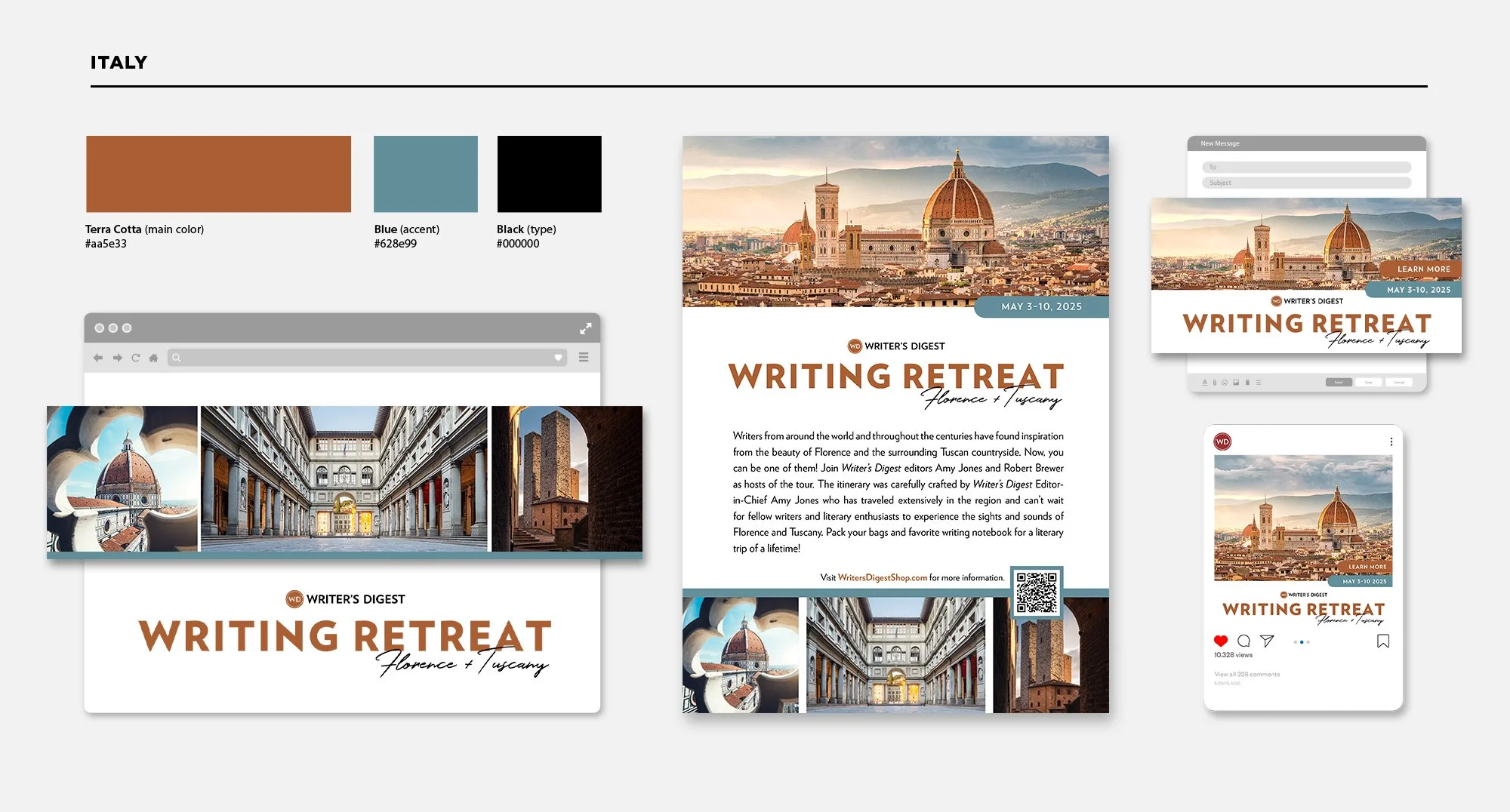Click the stone towers photo in browser banner
This screenshot has width=1510, height=812.
click(567, 479)
